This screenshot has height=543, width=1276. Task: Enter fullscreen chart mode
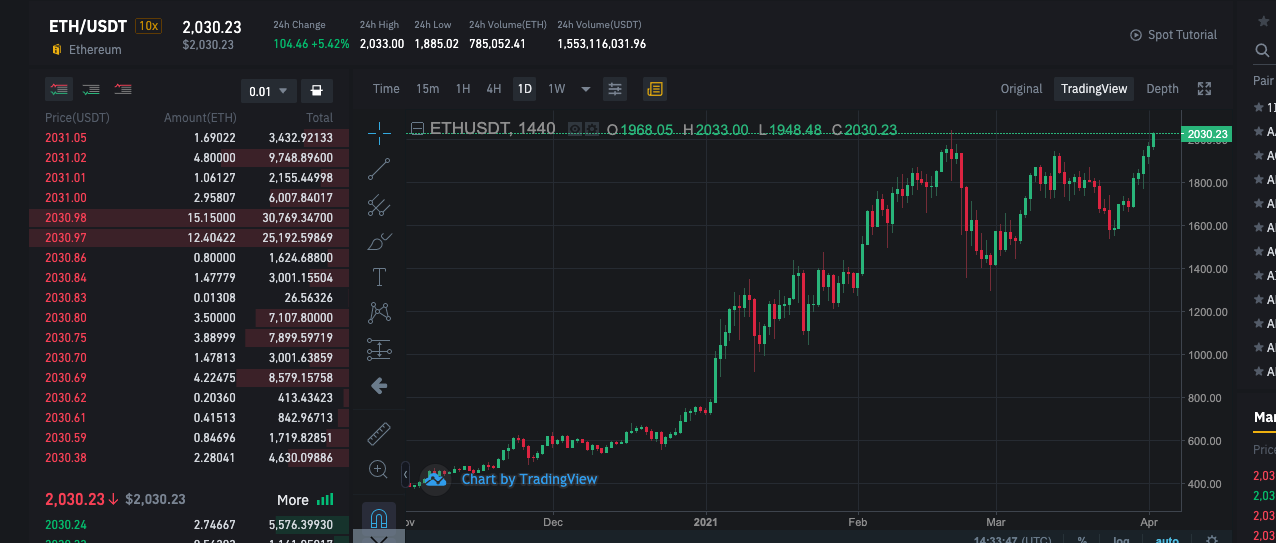[x=1204, y=89]
